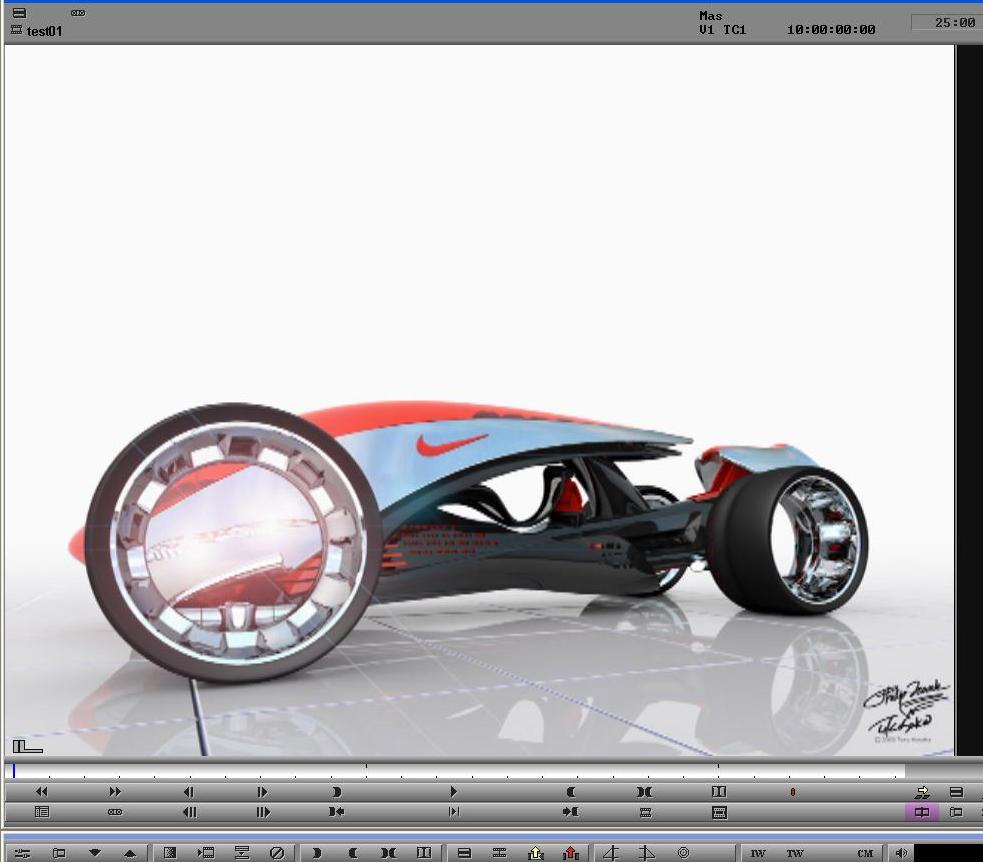This screenshot has width=983, height=863.
Task: Add a locator with the red oval button
Action: pos(792,792)
